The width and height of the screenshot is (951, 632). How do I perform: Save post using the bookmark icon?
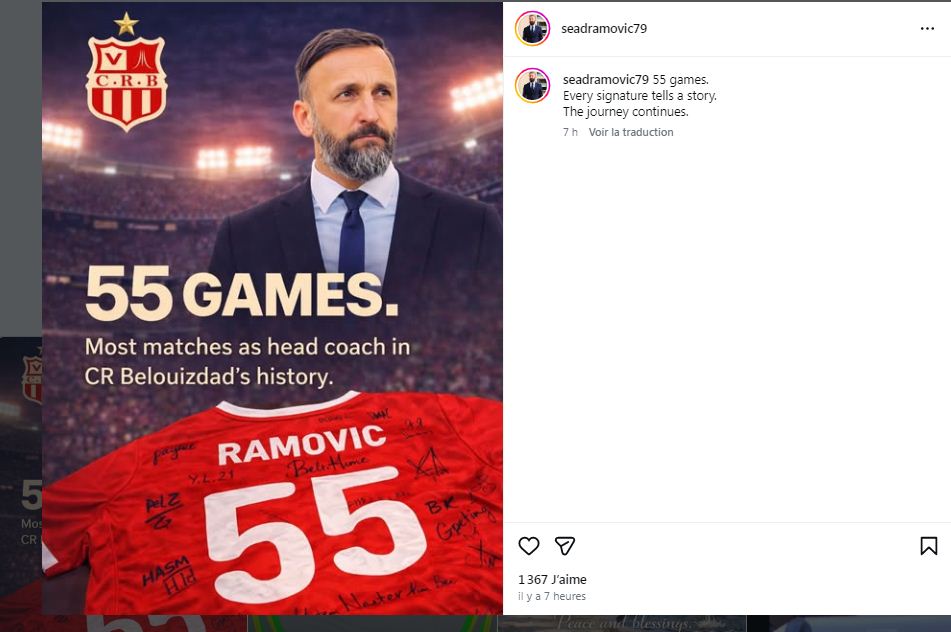pyautogui.click(x=928, y=546)
